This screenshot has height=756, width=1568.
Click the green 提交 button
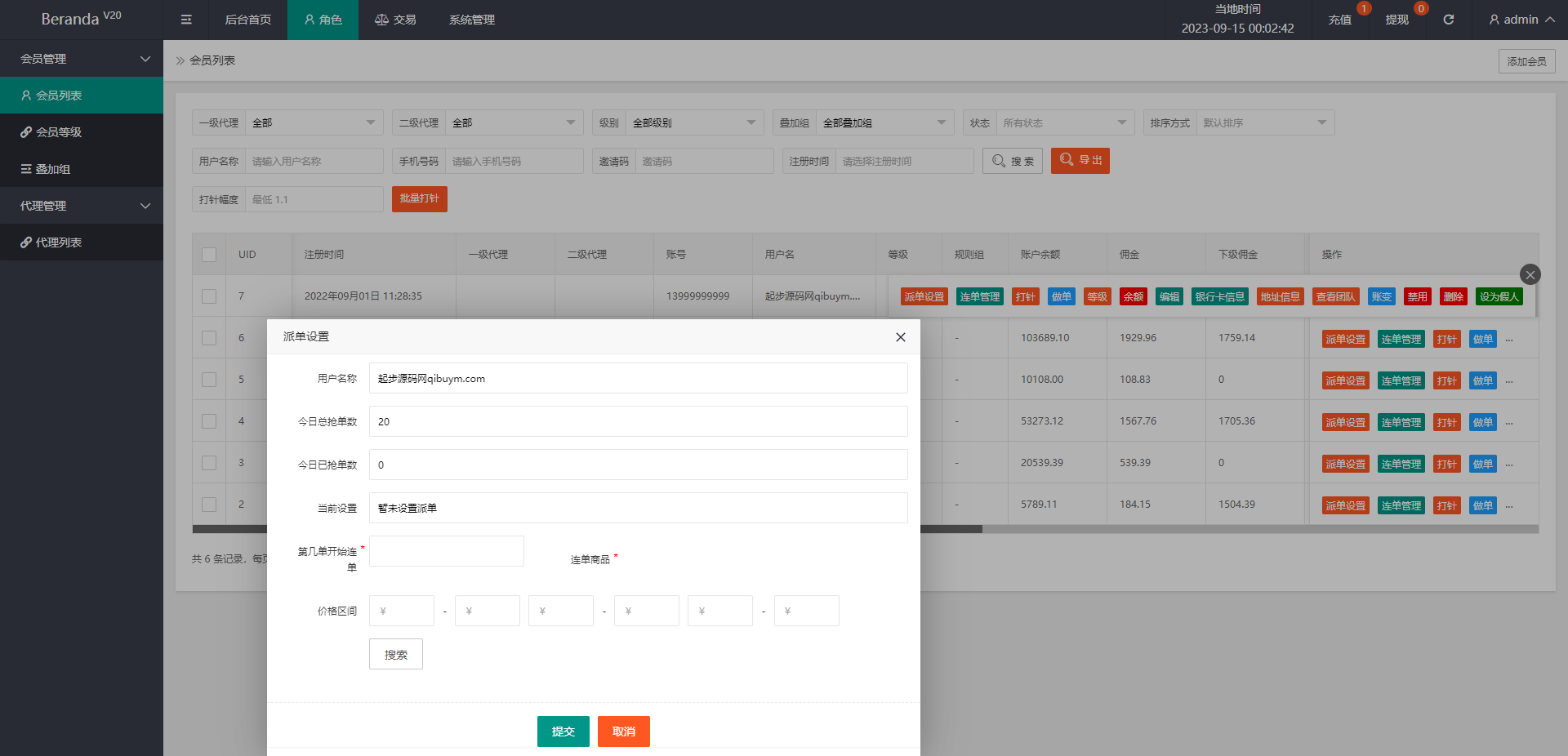coord(563,732)
